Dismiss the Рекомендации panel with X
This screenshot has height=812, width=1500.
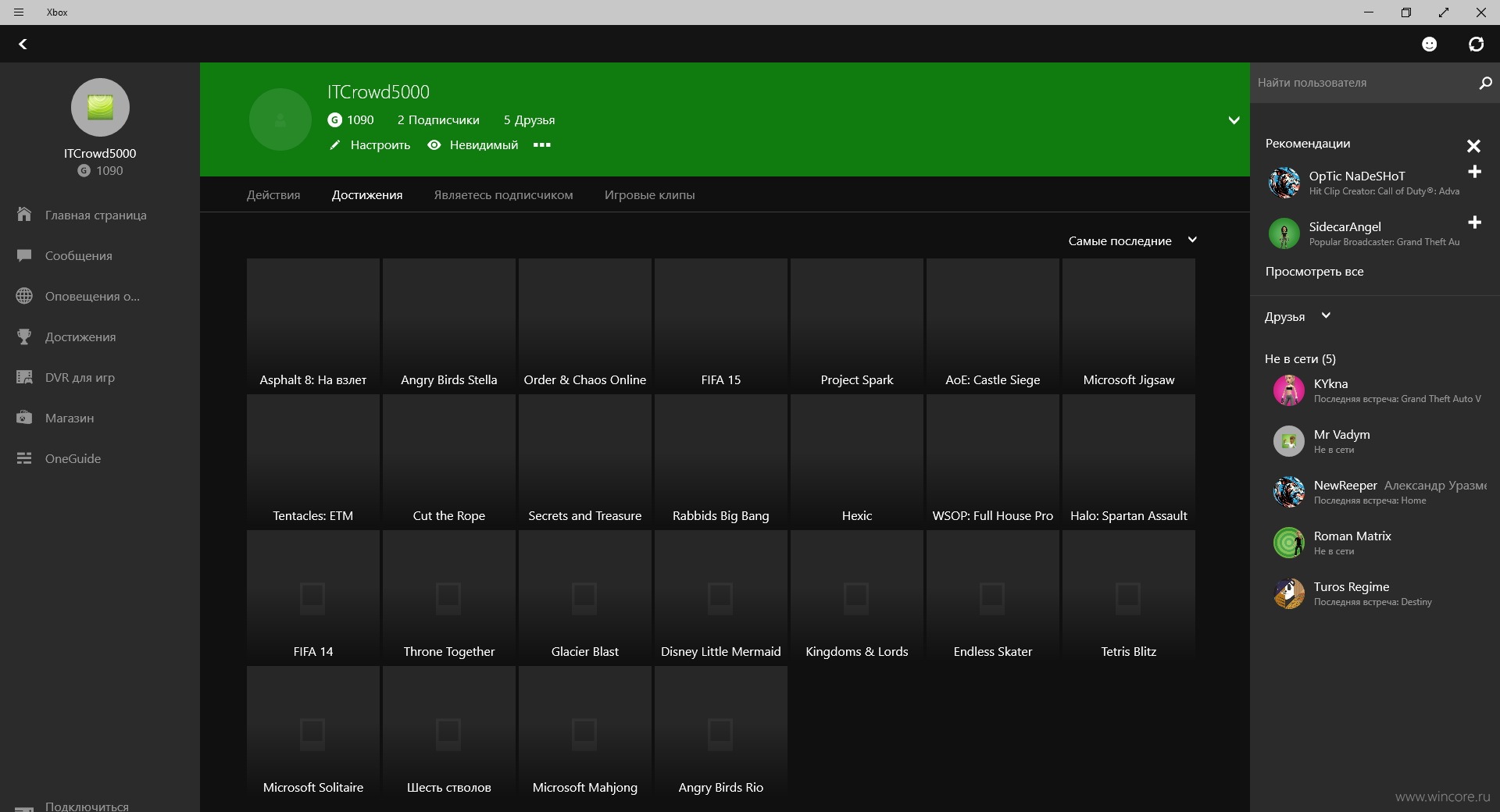click(x=1473, y=146)
